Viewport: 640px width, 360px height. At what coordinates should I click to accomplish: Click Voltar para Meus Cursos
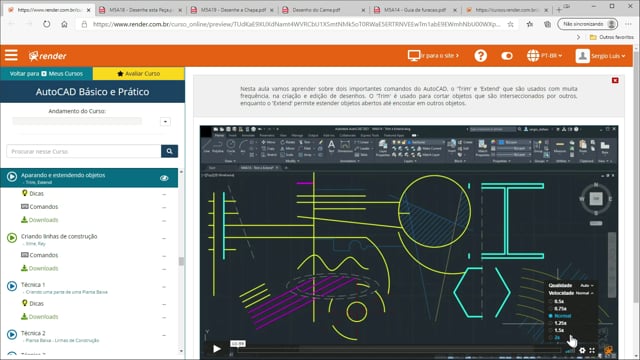pos(46,73)
